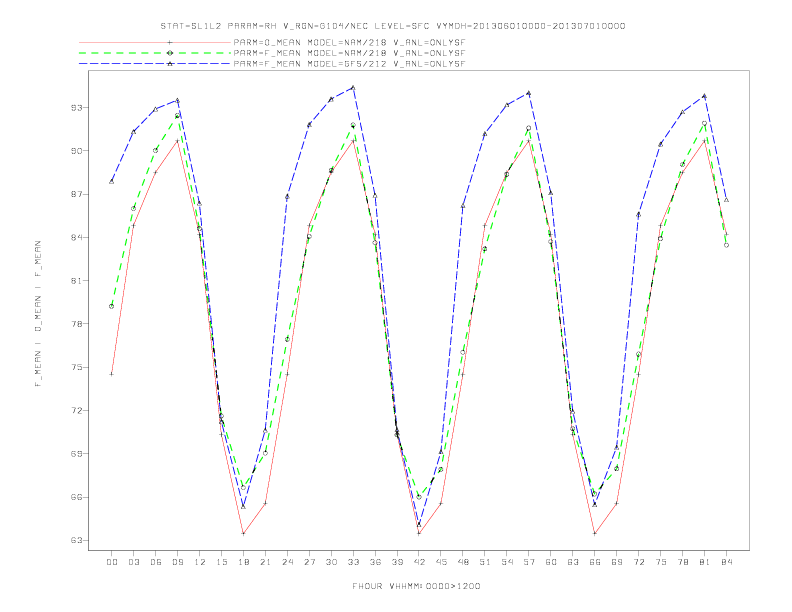This screenshot has width=792, height=612.
Task: Click x-axis forecast hour label 03
Action: point(134,562)
